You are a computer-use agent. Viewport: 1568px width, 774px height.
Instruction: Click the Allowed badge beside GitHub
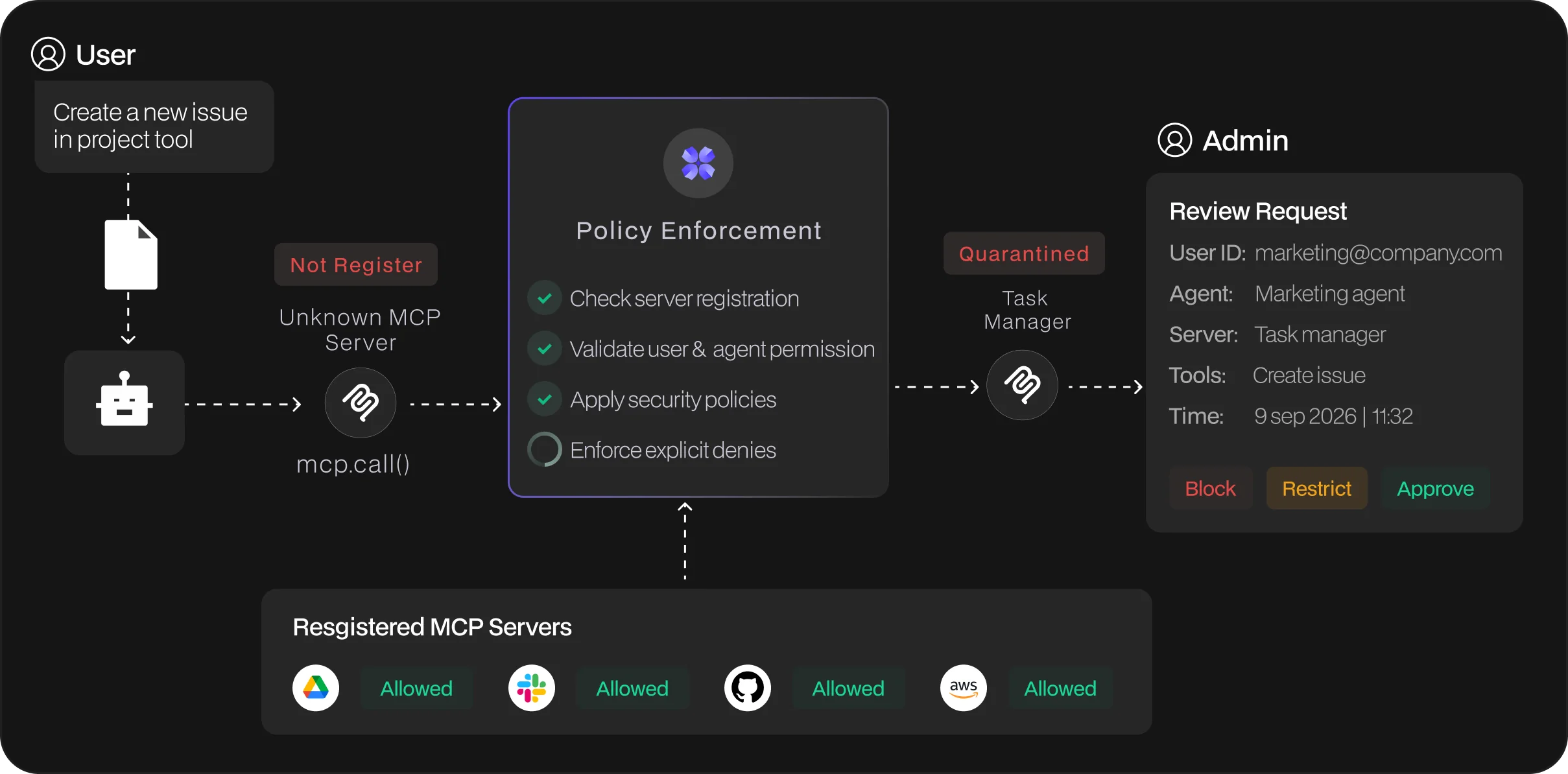click(x=848, y=688)
